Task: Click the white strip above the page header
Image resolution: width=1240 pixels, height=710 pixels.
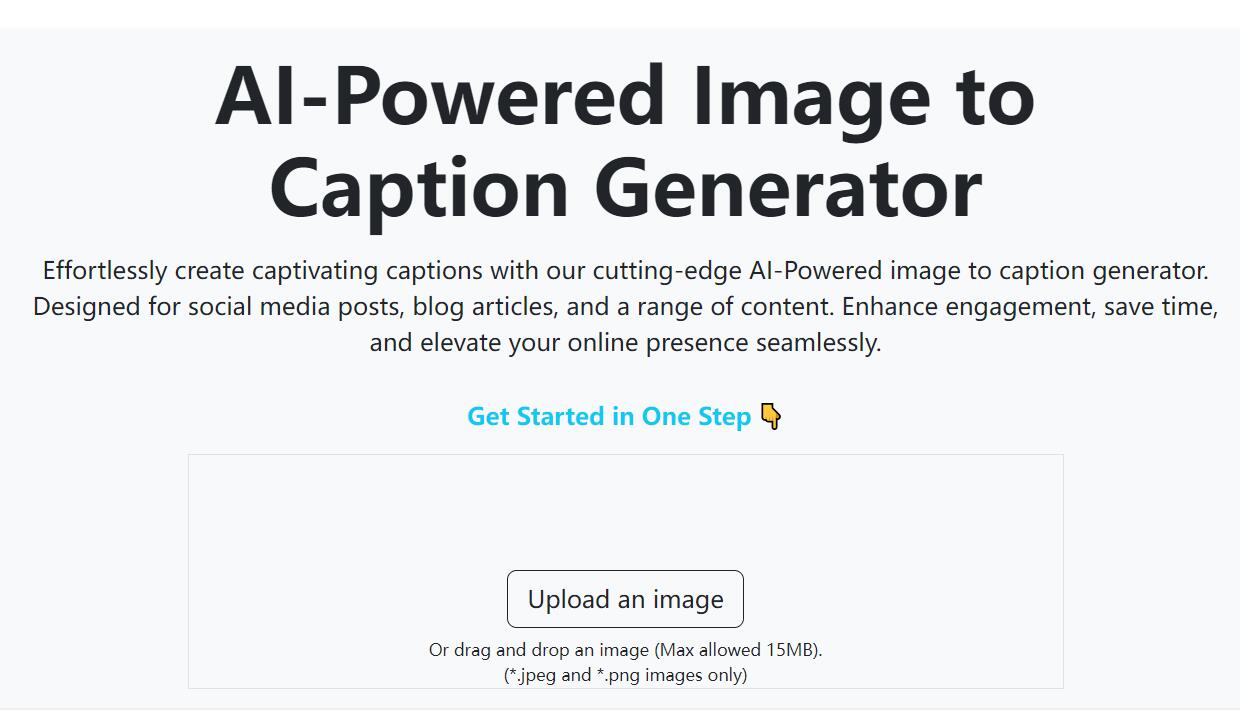Action: point(620,13)
